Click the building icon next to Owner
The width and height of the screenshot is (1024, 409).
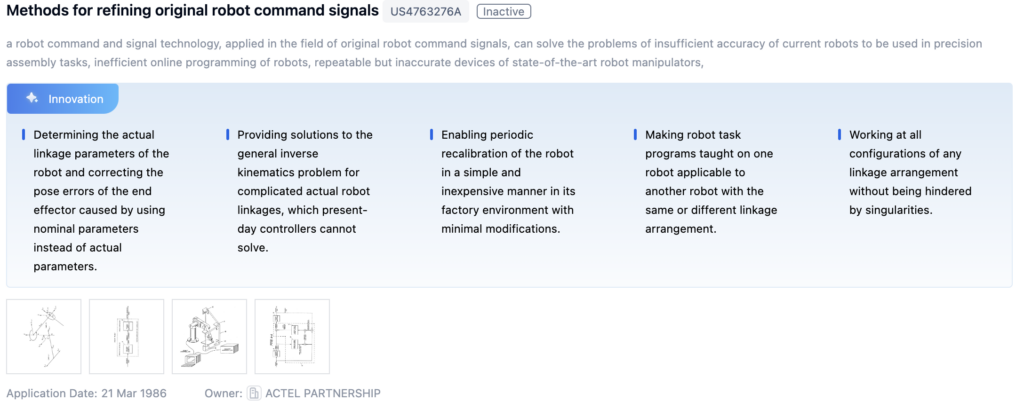[x=254, y=394]
